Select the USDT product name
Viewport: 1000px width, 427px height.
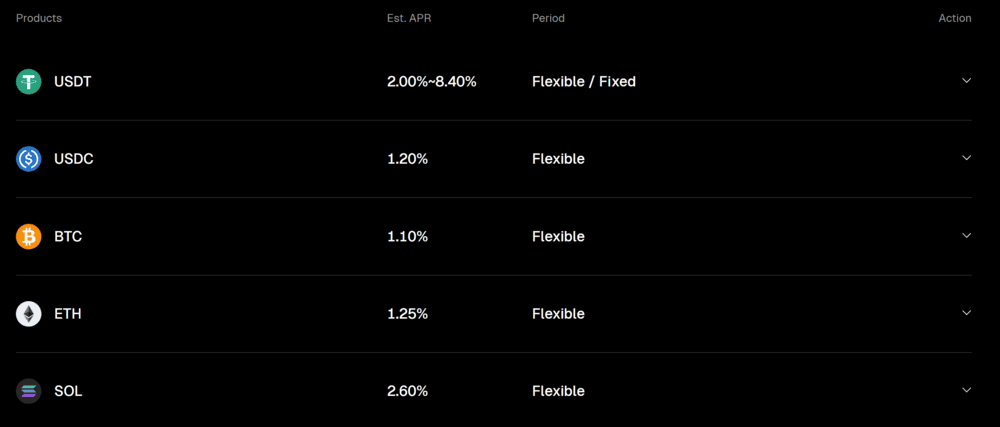point(73,82)
